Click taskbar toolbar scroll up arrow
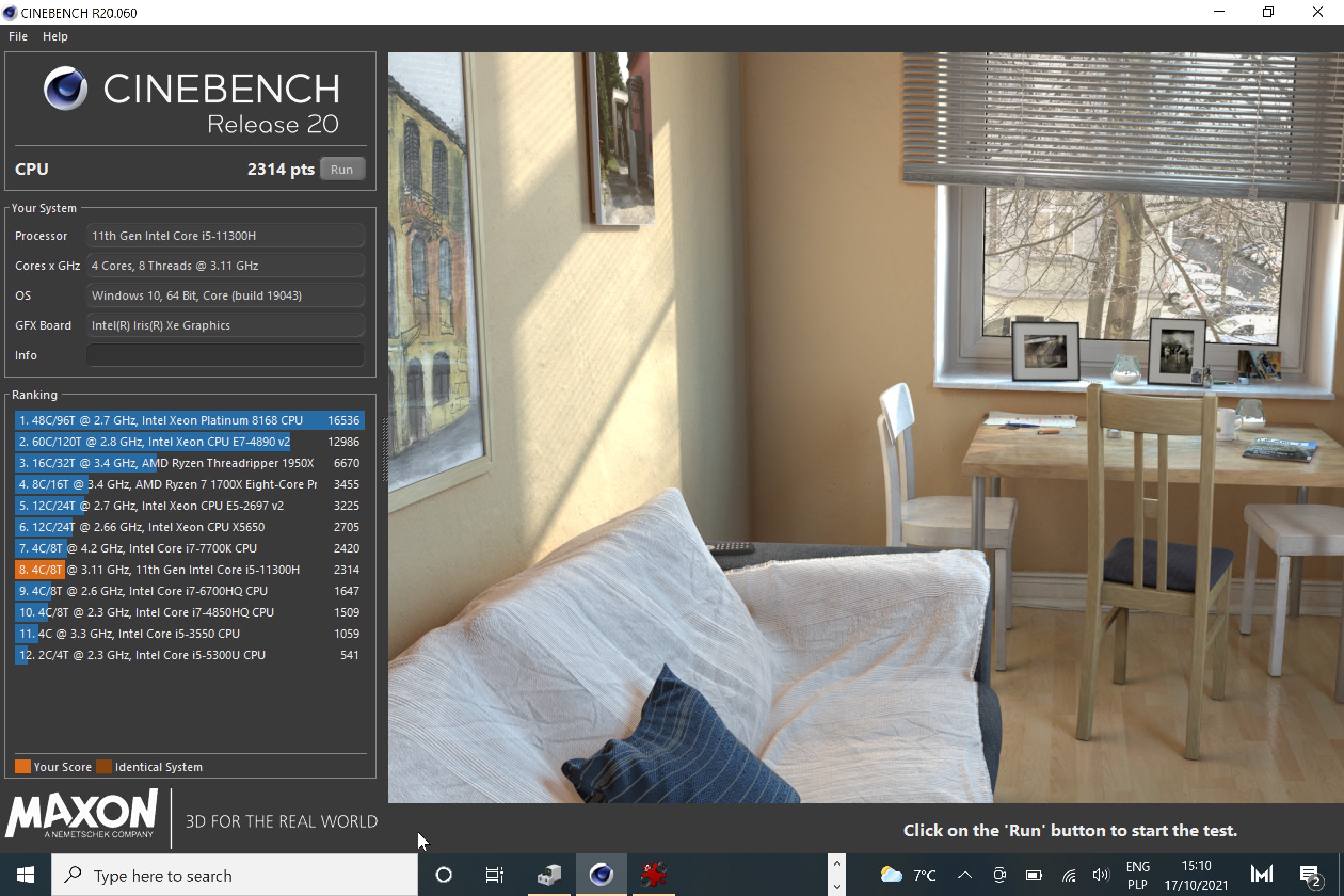This screenshot has height=896, width=1344. pyautogui.click(x=837, y=863)
